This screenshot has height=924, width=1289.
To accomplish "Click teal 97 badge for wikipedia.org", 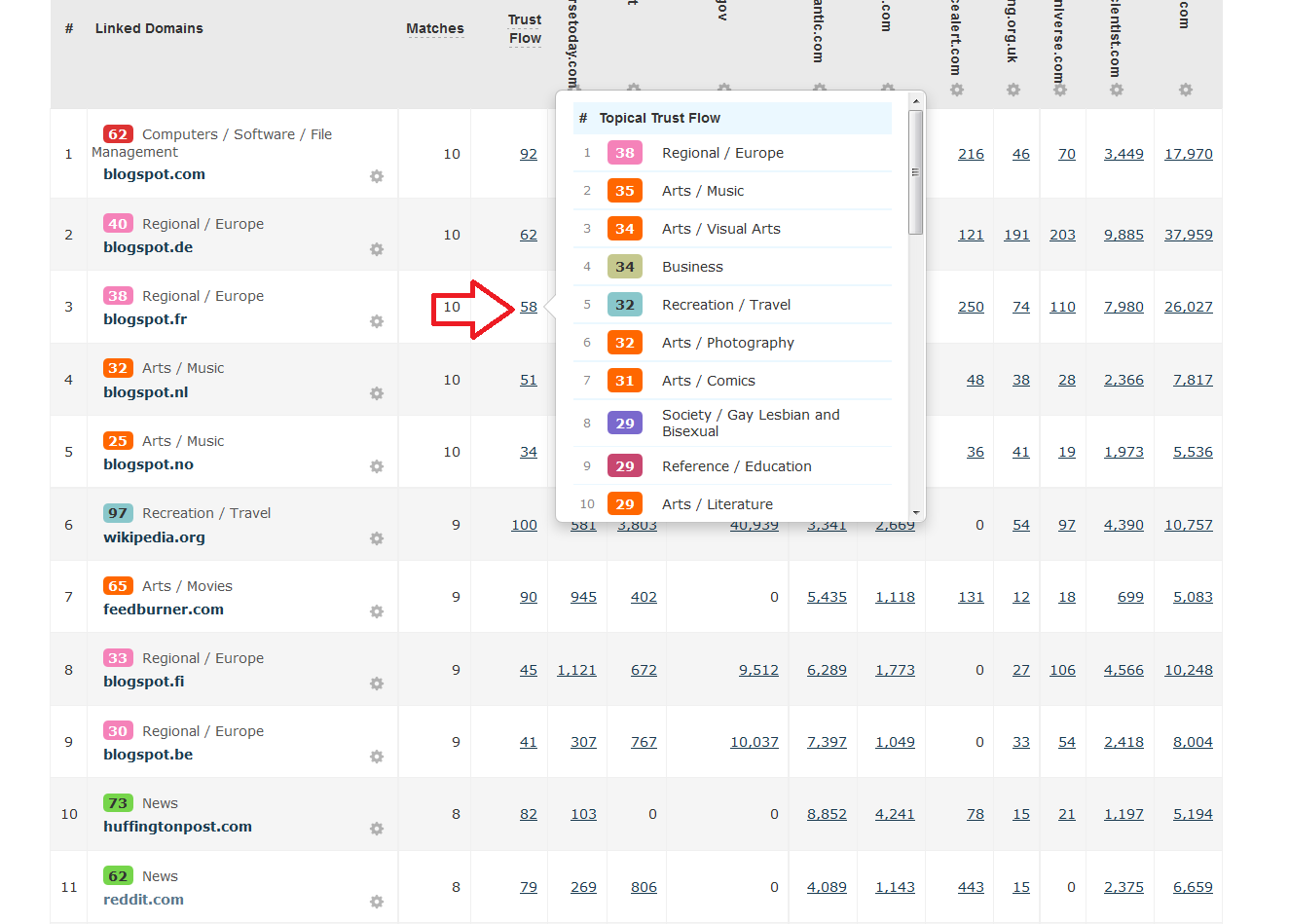I will coord(118,513).
